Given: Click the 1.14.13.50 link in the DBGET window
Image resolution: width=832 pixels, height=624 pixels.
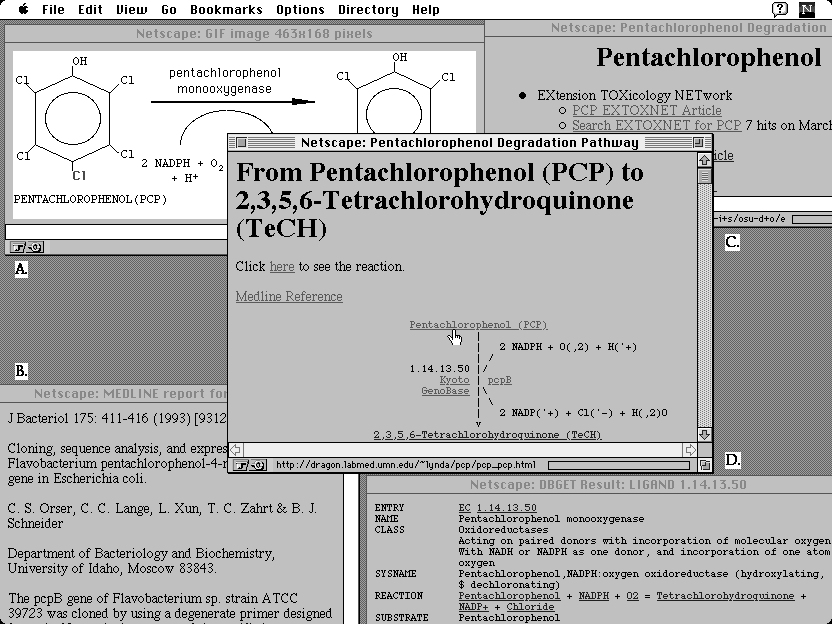Looking at the screenshot, I should (x=506, y=508).
